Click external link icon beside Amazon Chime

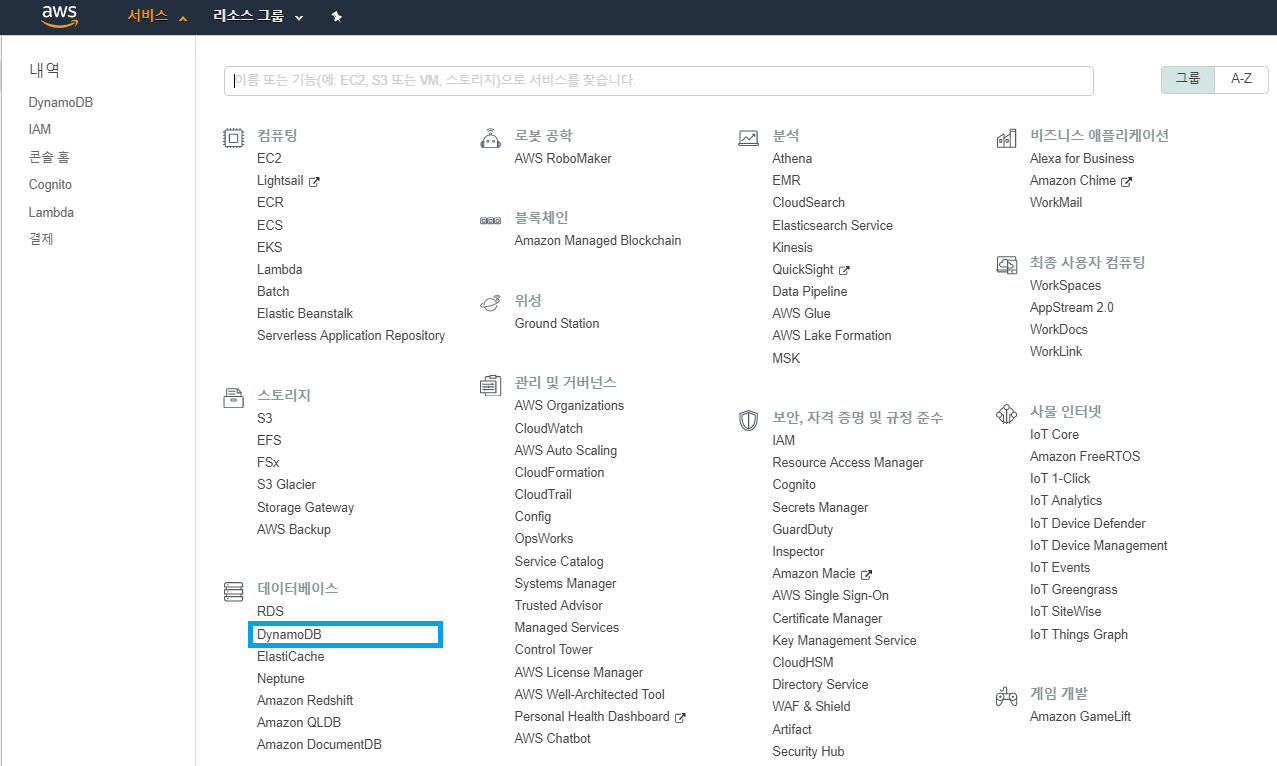pyautogui.click(x=1127, y=182)
